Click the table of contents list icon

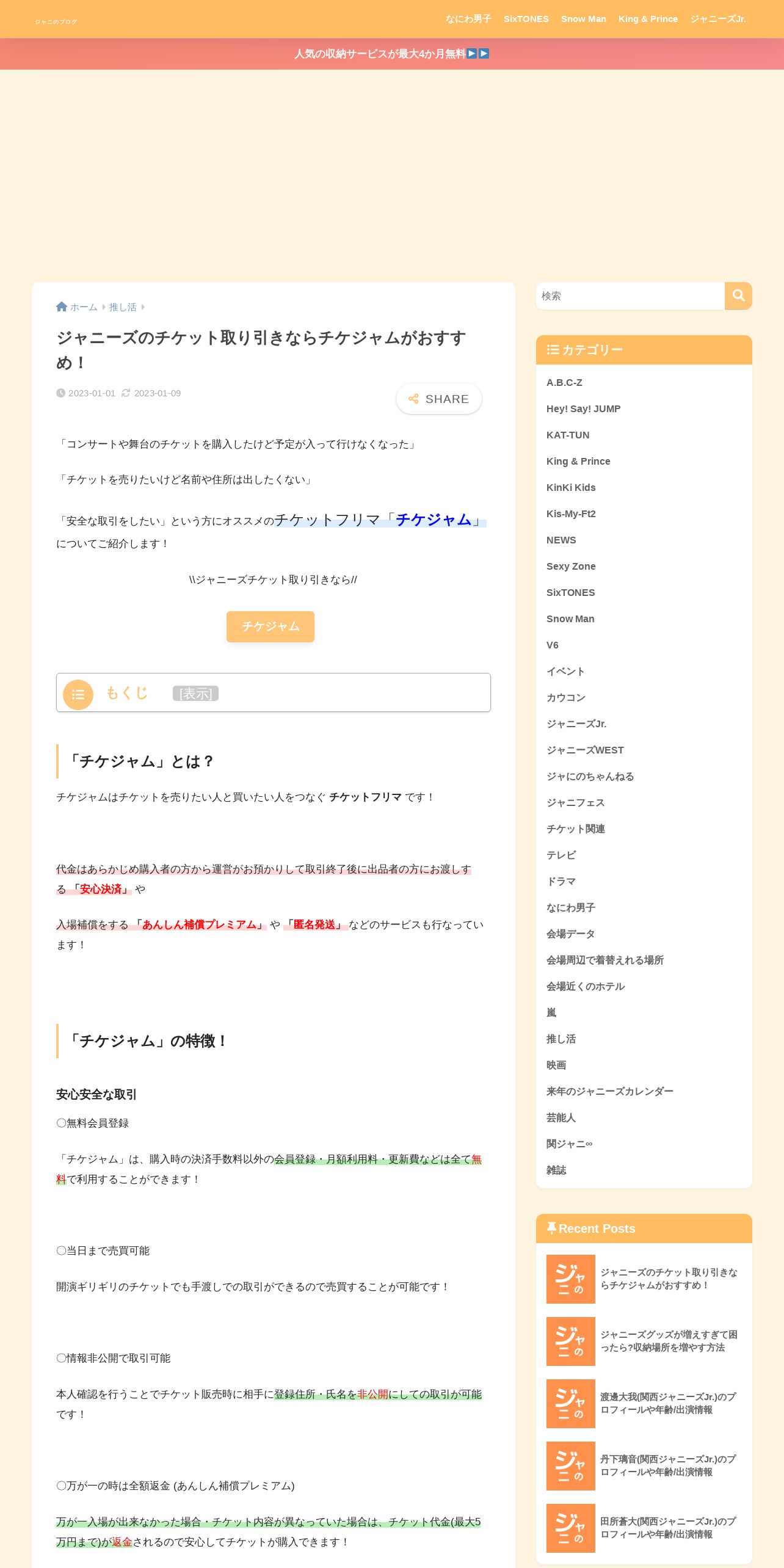tap(78, 694)
